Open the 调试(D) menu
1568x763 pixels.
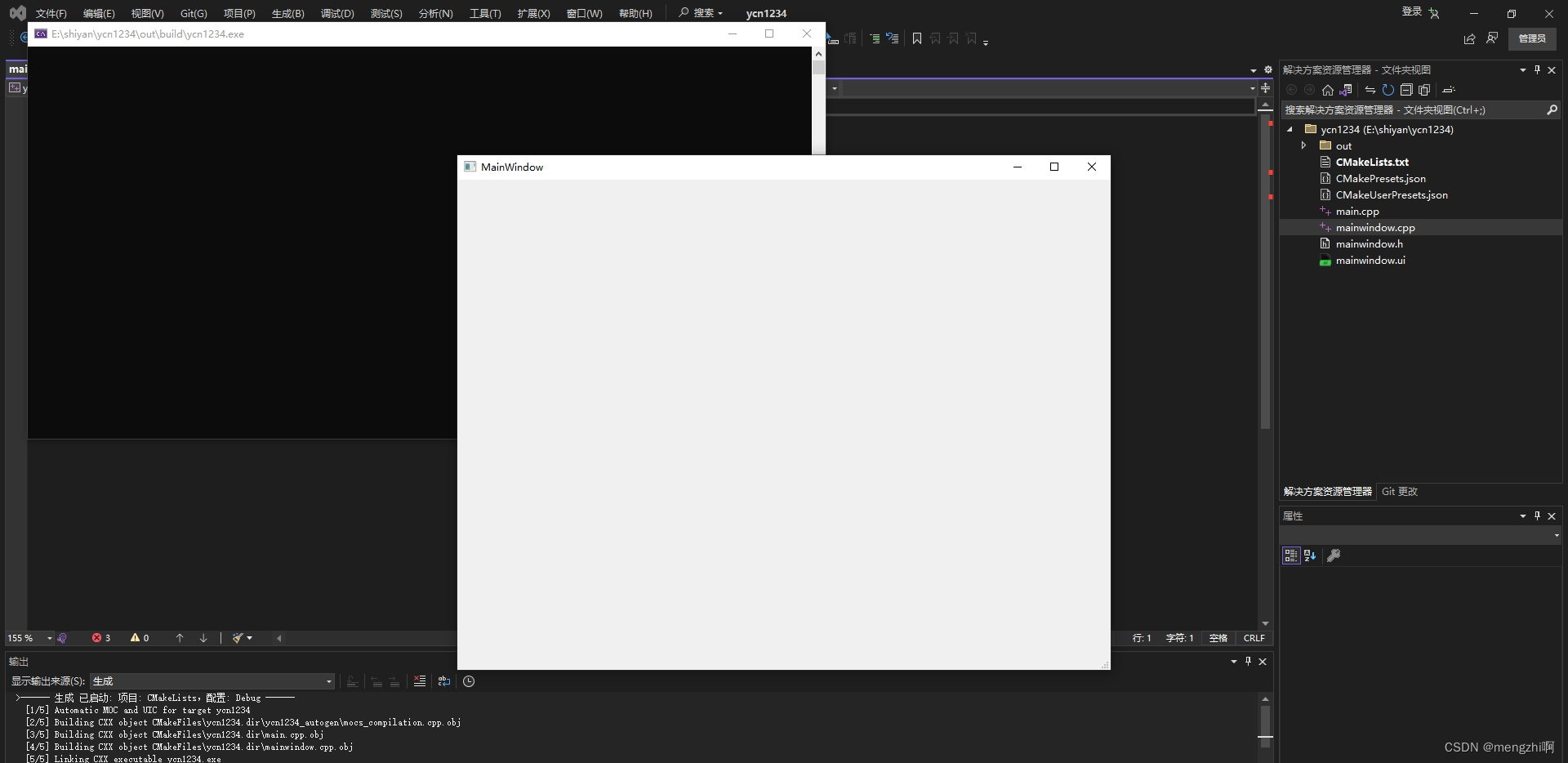coord(337,13)
